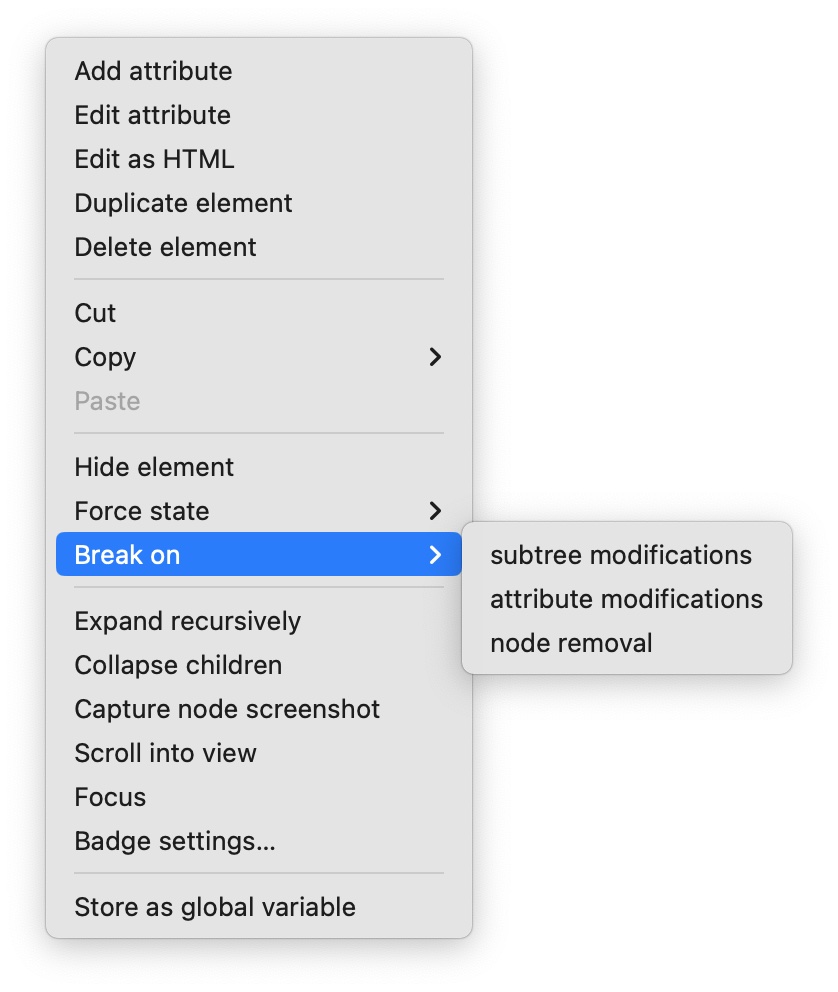Click Add attribute menu item
This screenshot has width=838, height=992.
(x=153, y=71)
